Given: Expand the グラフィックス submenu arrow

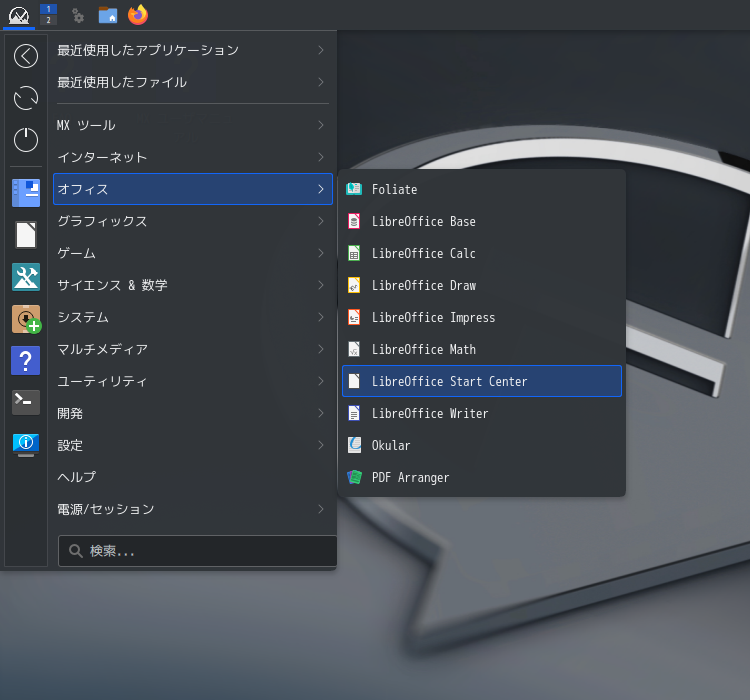Looking at the screenshot, I should coord(321,221).
